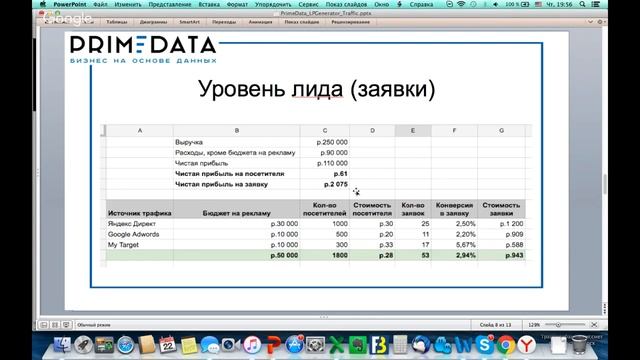Launch the Launchpad rocket icon

click(x=83, y=345)
